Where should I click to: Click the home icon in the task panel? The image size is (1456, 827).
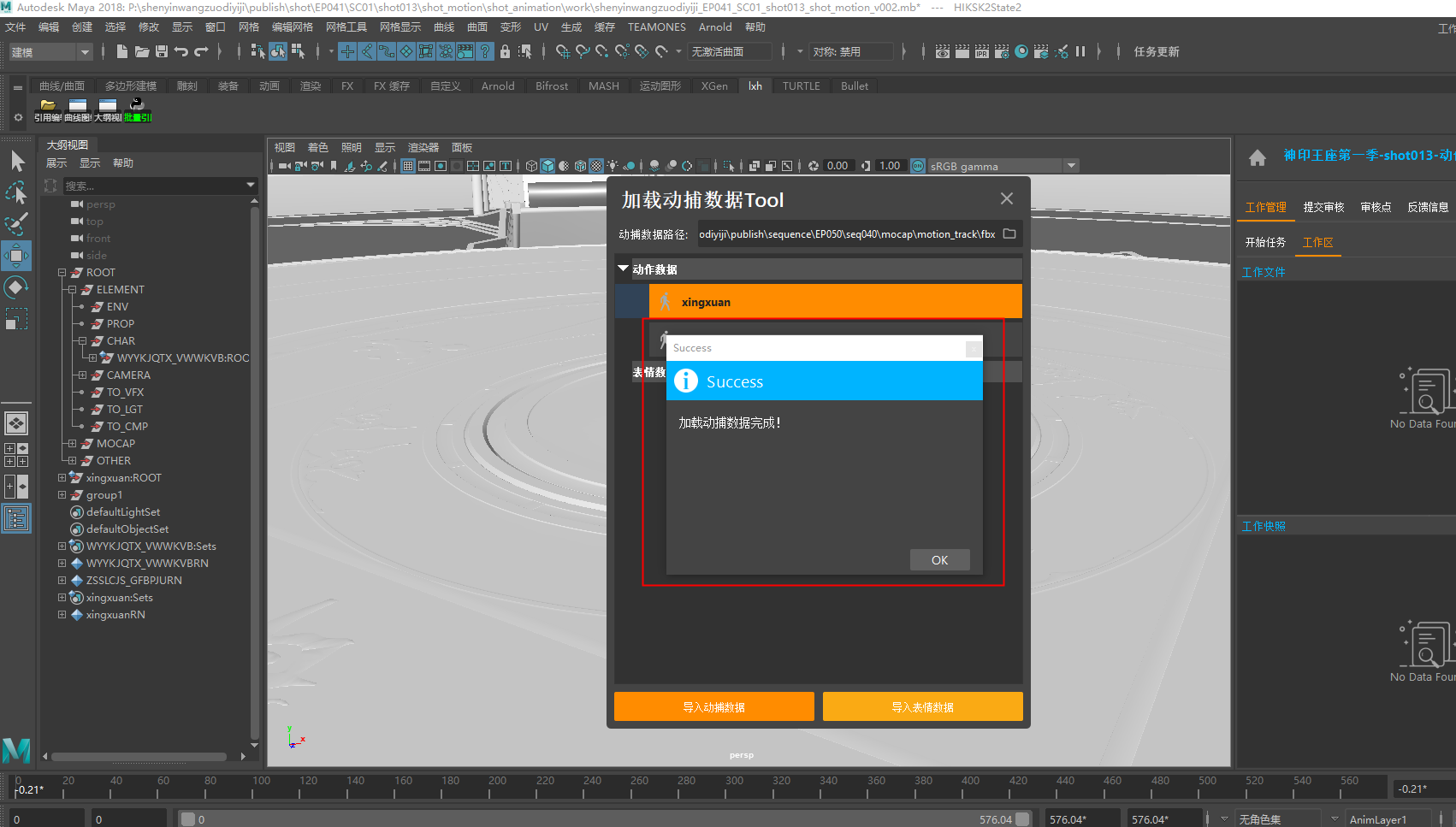(1257, 157)
